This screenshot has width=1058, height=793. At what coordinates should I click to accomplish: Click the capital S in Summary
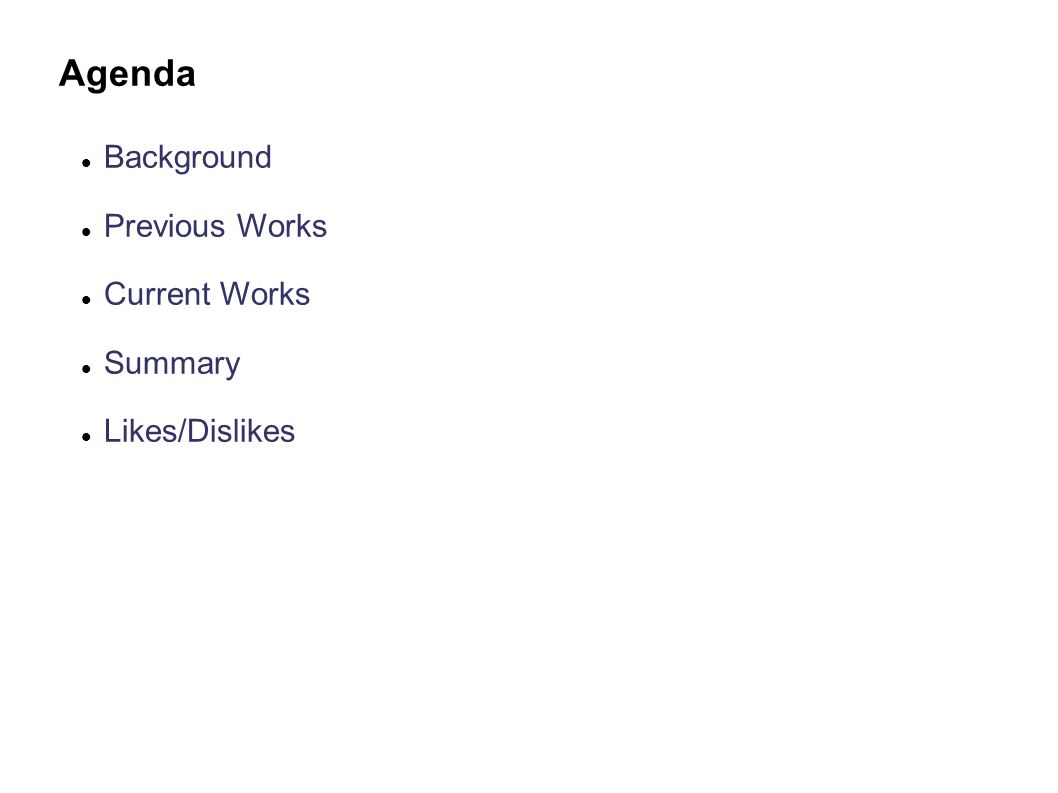tap(114, 363)
